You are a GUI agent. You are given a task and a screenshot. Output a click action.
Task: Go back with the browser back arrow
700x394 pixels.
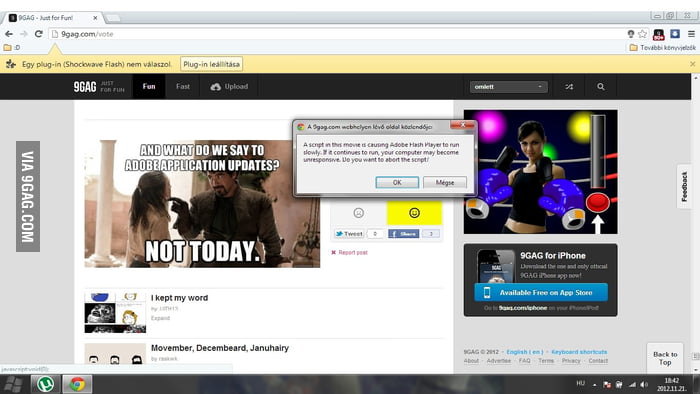click(9, 34)
